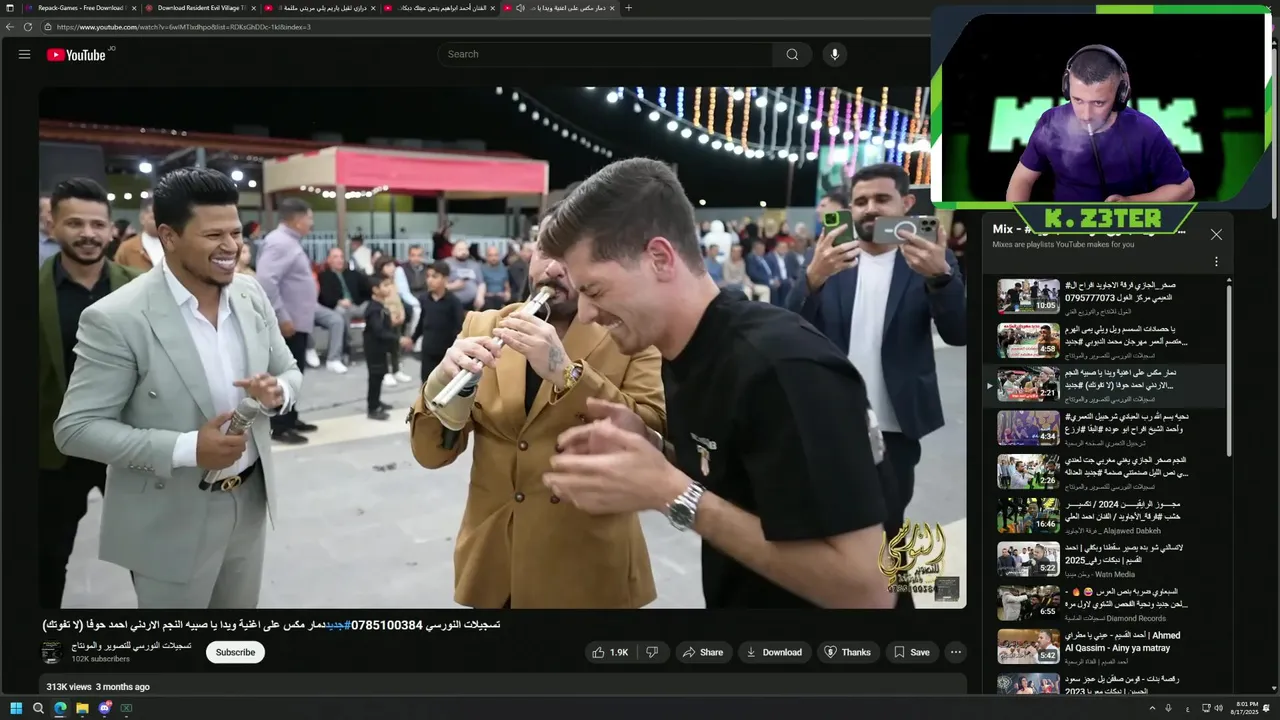The height and width of the screenshot is (720, 1280).
Task: Open a new browser tab
Action: coord(628,8)
